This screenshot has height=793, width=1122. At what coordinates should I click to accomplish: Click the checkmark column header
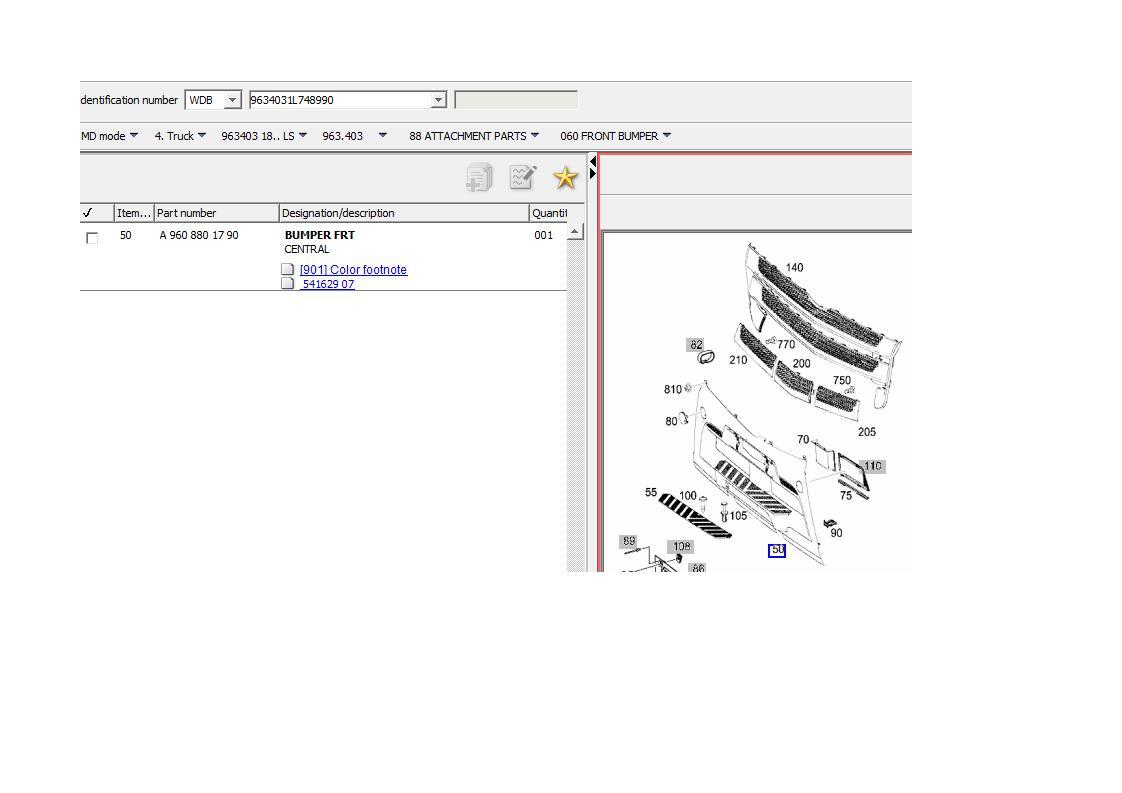[89, 213]
